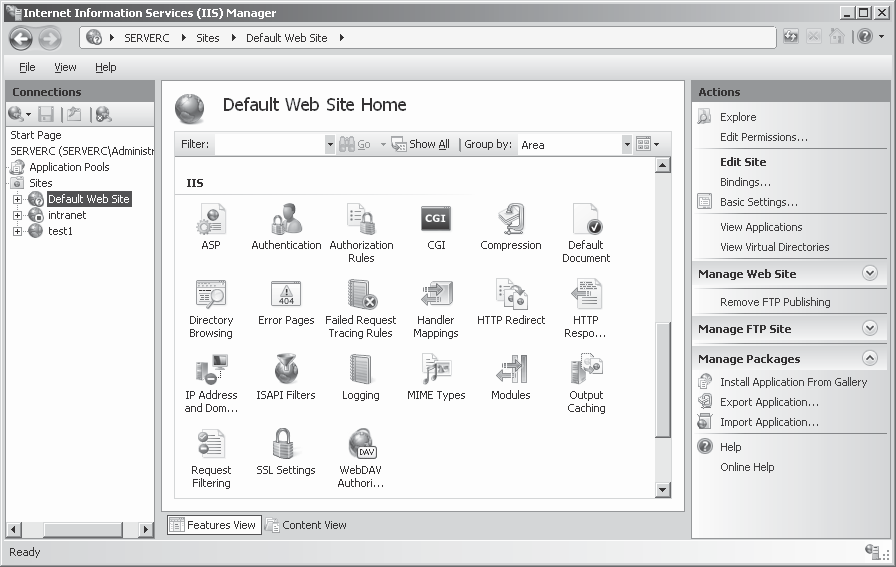Viewport: 896px width, 567px height.
Task: Click Explore in Actions pane
Action: [x=738, y=117]
